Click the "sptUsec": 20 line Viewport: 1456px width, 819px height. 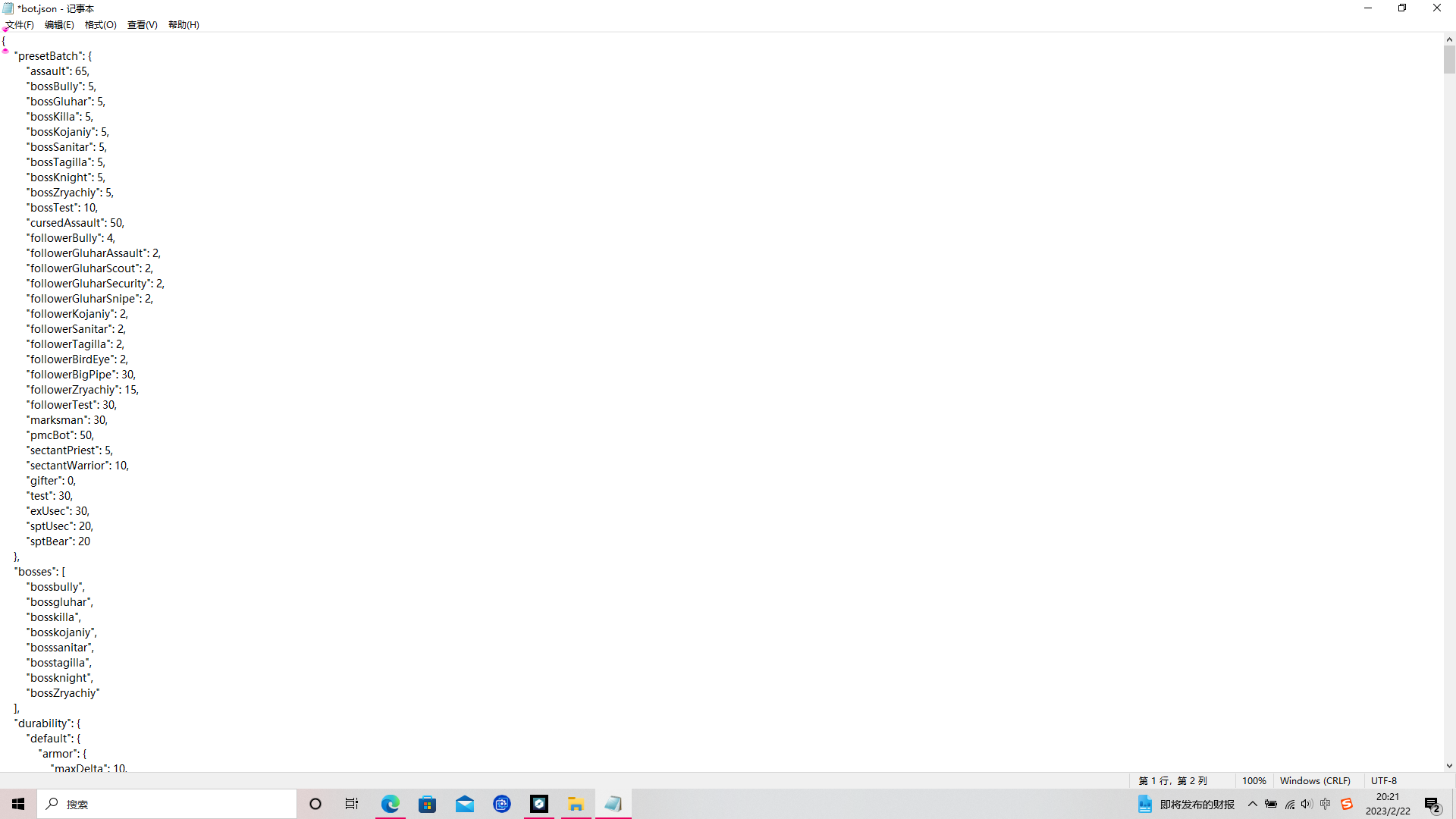pos(60,526)
